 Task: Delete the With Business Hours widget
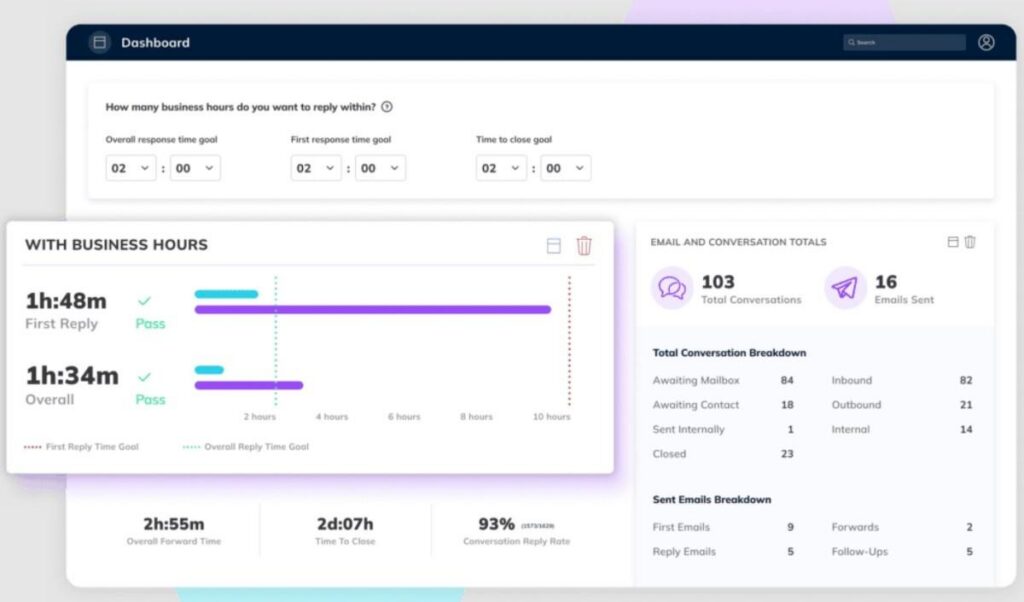click(584, 245)
